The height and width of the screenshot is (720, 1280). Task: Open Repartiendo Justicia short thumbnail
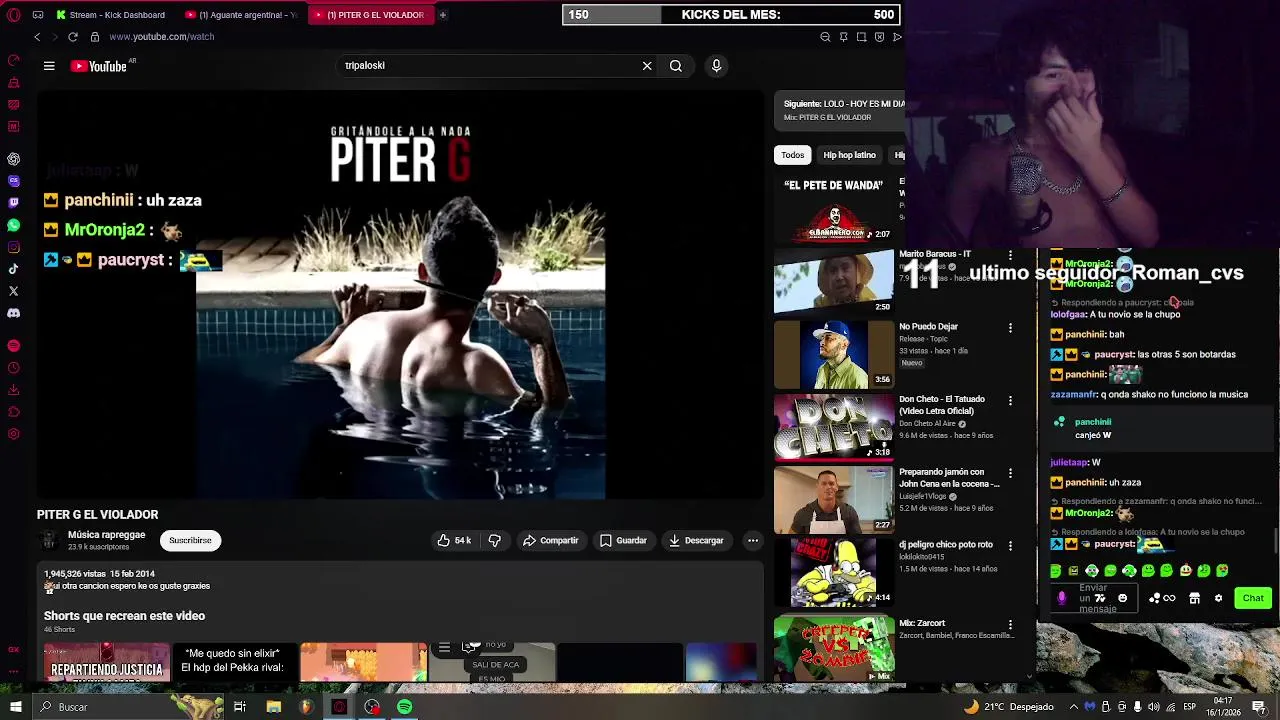(x=107, y=662)
